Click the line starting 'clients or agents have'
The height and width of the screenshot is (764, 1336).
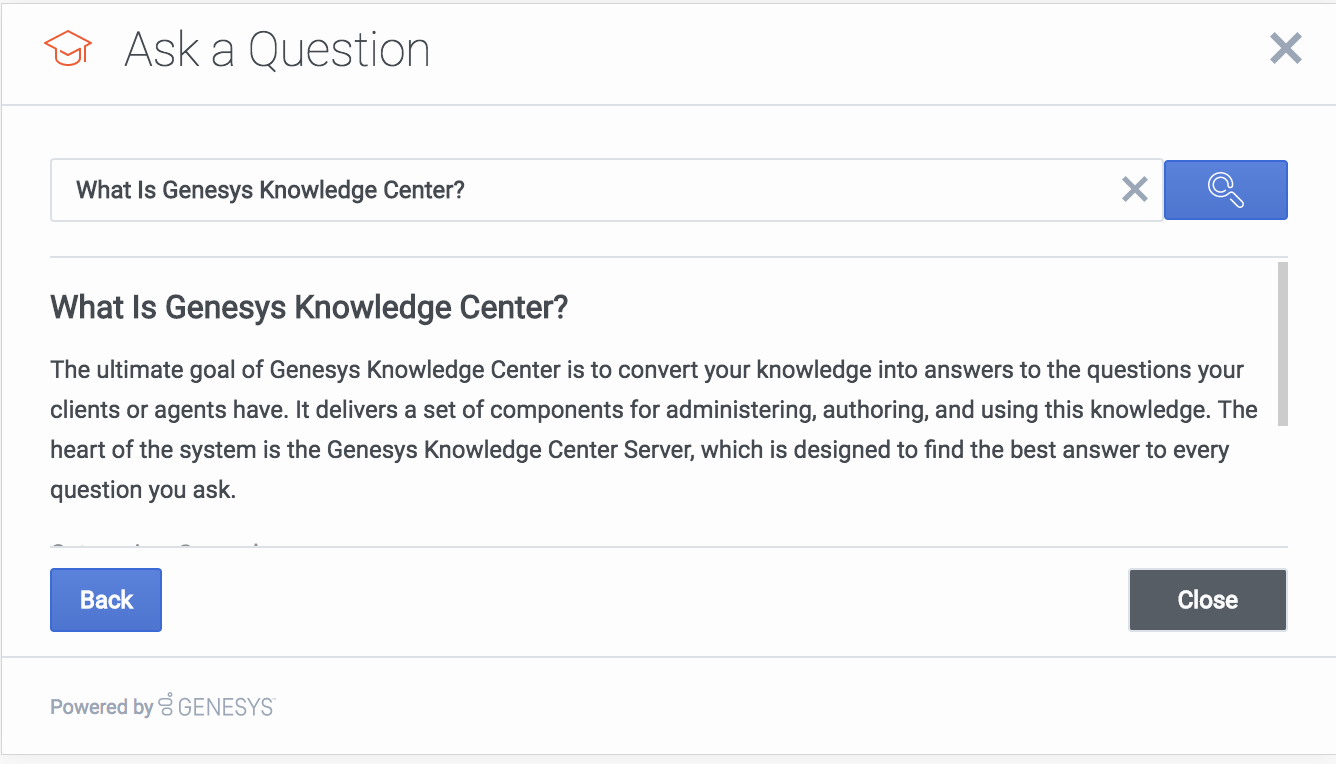tap(653, 410)
